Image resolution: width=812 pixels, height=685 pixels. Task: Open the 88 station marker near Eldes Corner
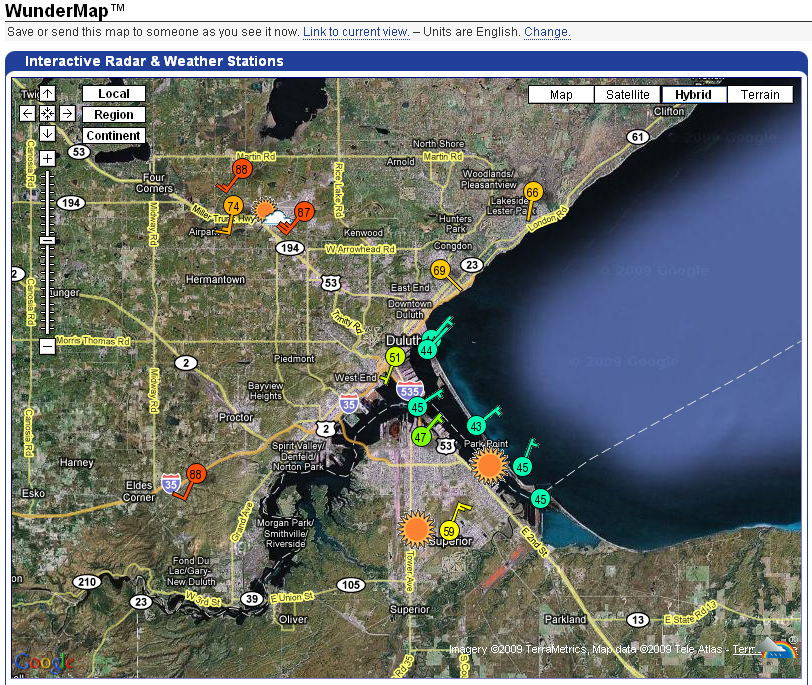195,474
